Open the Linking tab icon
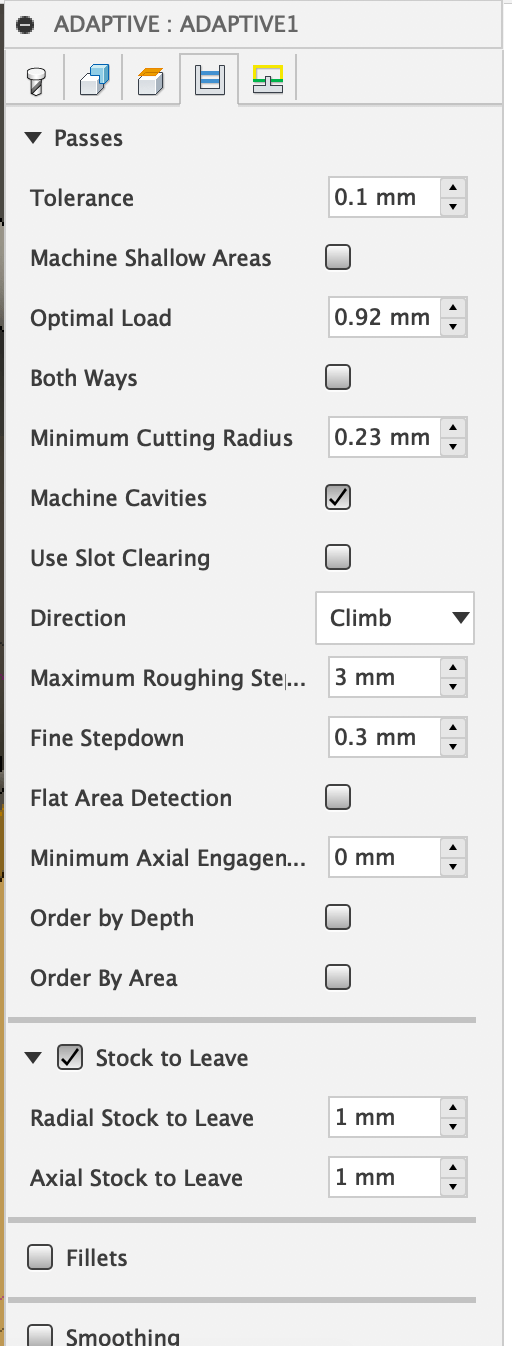Screen dimensions: 512x1346 [x=267, y=80]
